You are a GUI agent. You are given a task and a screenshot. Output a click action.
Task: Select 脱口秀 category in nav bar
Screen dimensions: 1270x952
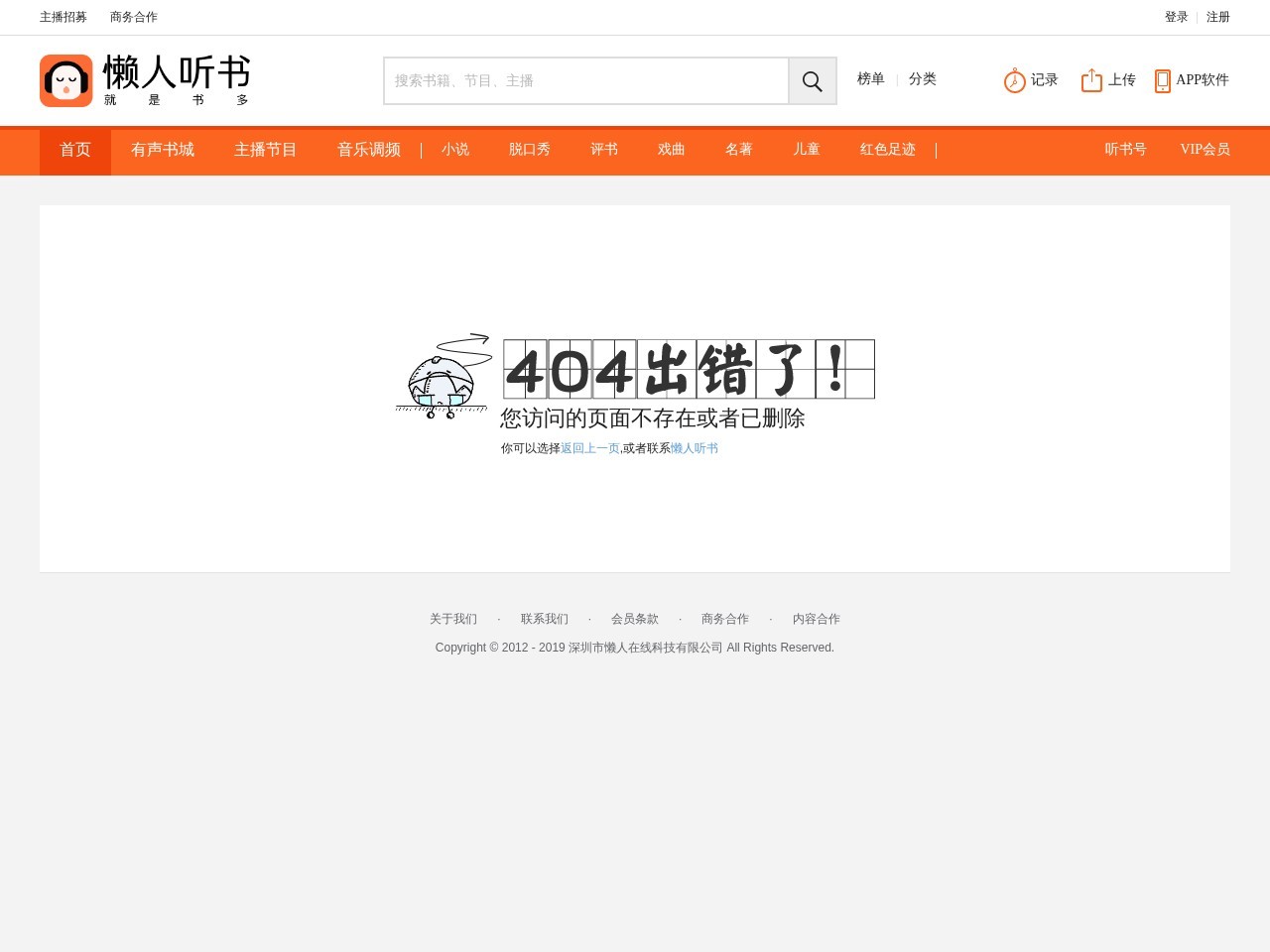tap(530, 150)
